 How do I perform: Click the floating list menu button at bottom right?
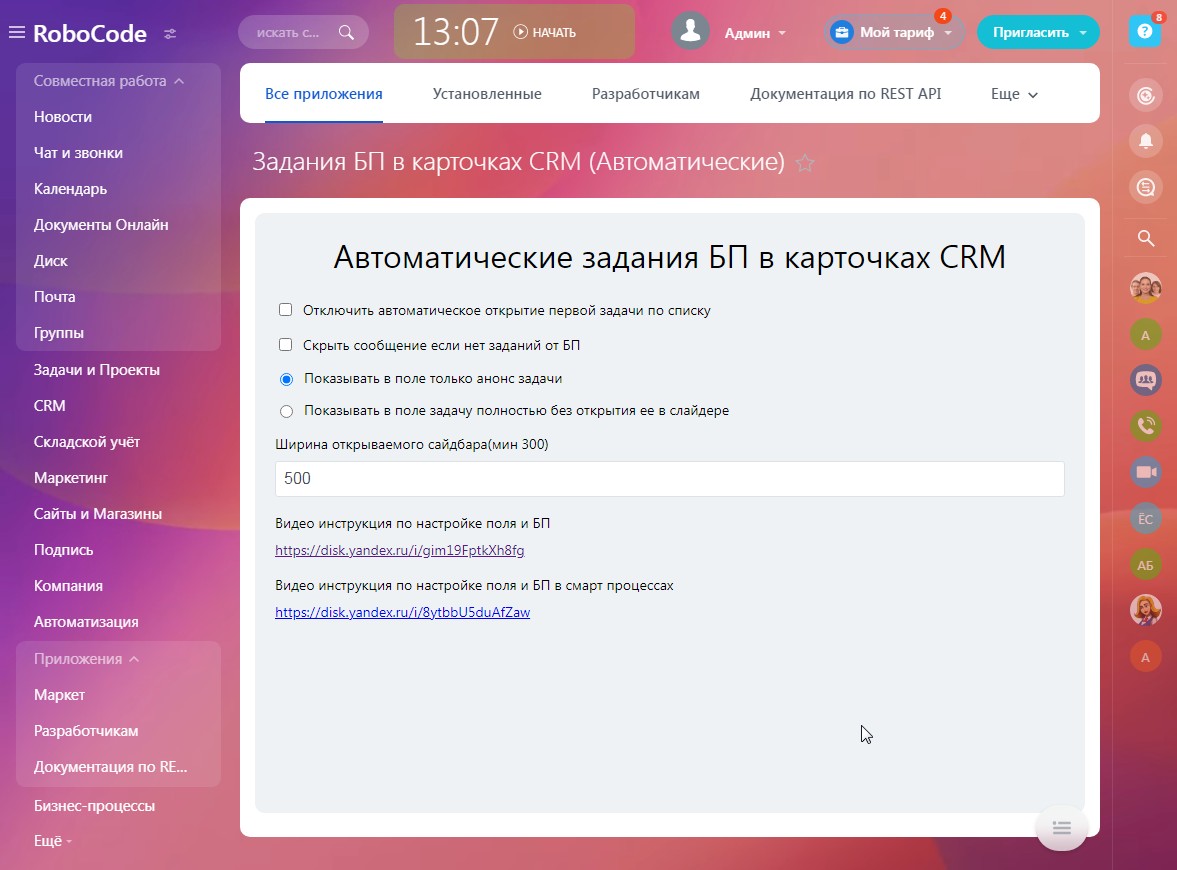pos(1061,828)
